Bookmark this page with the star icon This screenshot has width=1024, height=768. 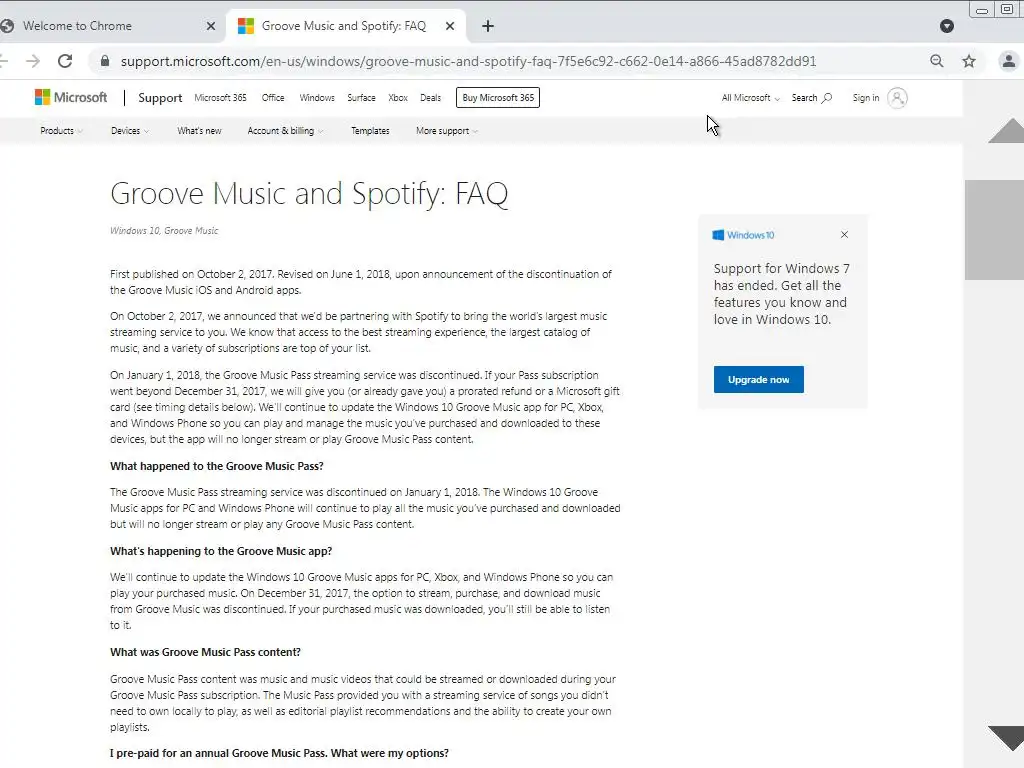[969, 61]
